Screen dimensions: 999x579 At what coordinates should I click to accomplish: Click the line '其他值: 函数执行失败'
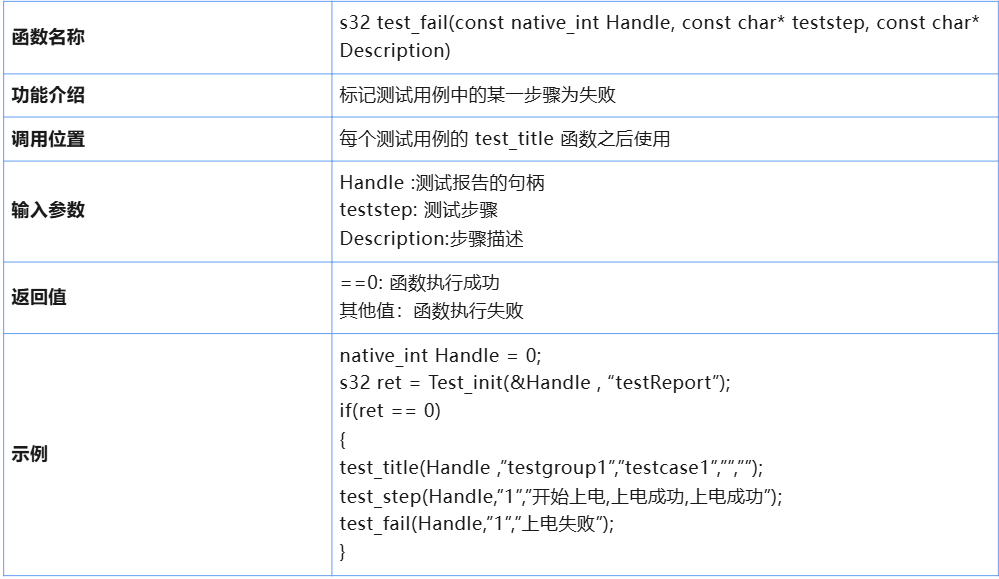click(x=431, y=311)
